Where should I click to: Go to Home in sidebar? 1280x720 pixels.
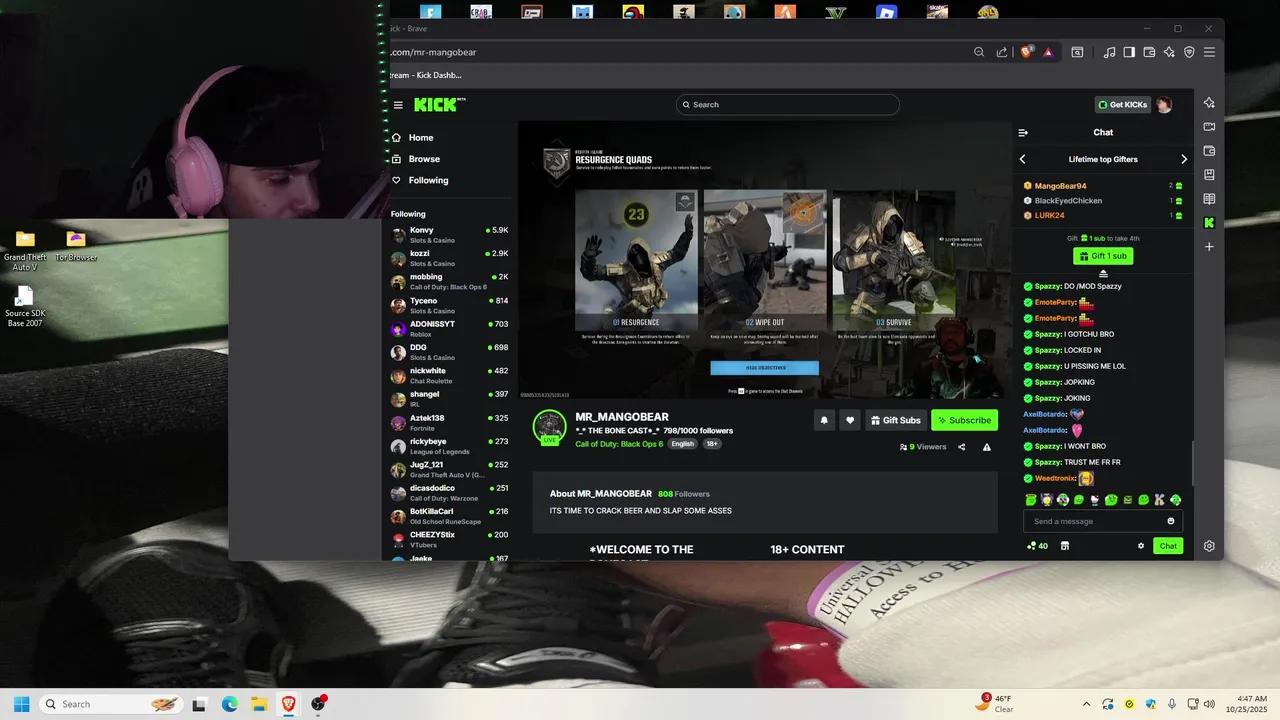pos(421,138)
